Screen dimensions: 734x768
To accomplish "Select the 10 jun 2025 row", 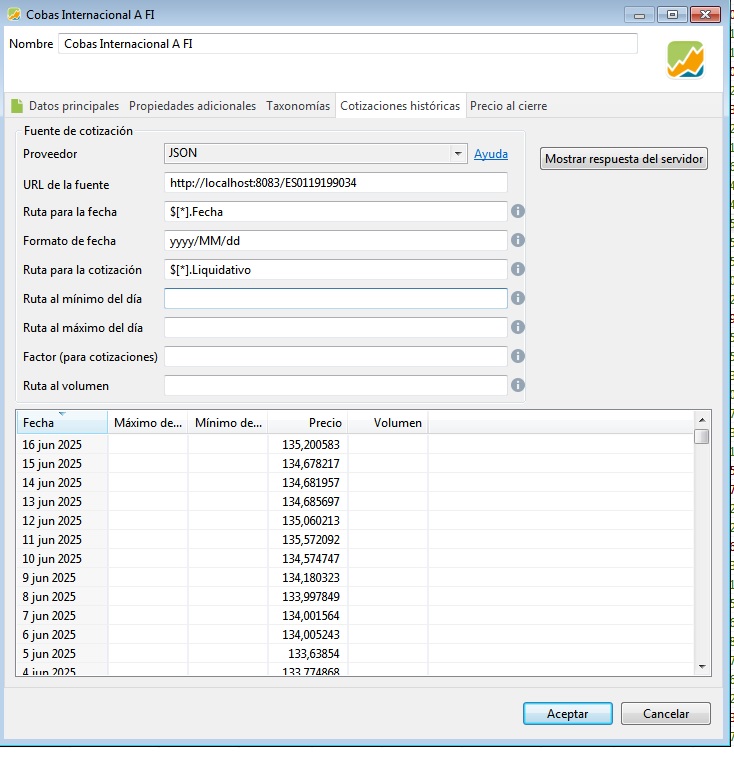I will point(355,558).
